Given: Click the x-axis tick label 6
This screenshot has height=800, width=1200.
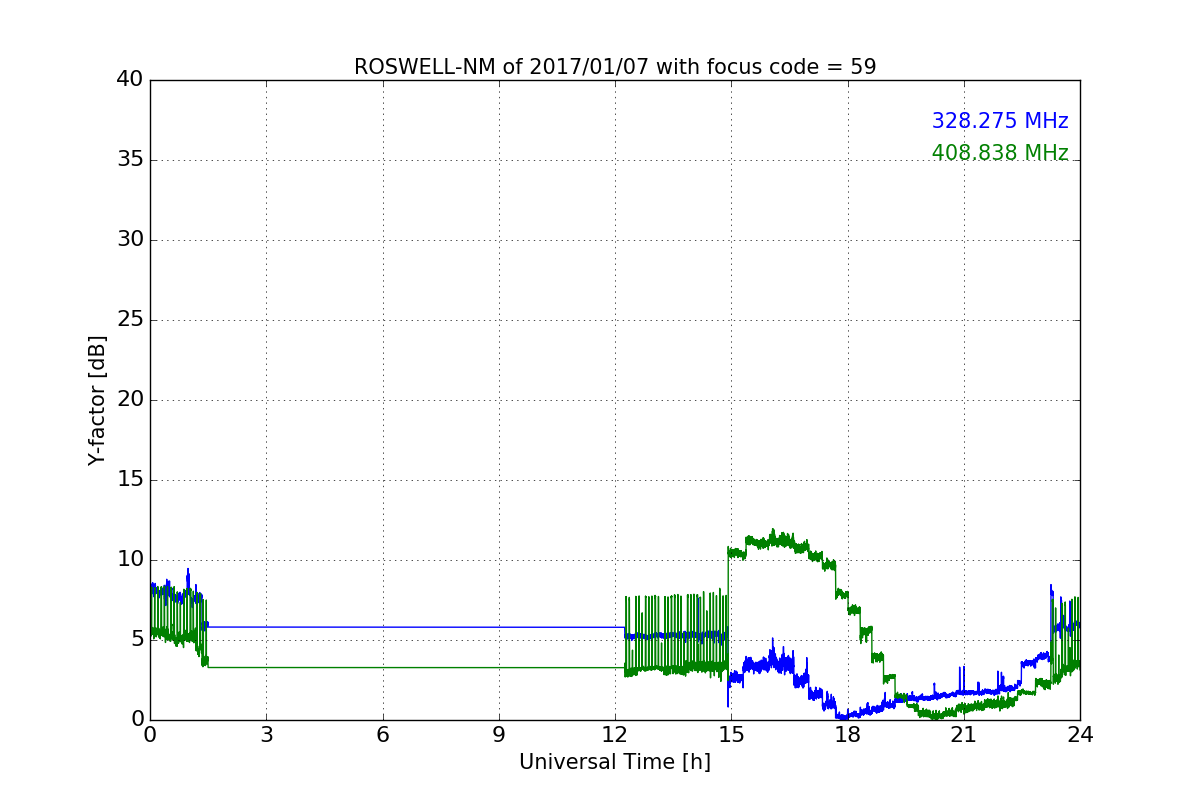Looking at the screenshot, I should point(382,735).
